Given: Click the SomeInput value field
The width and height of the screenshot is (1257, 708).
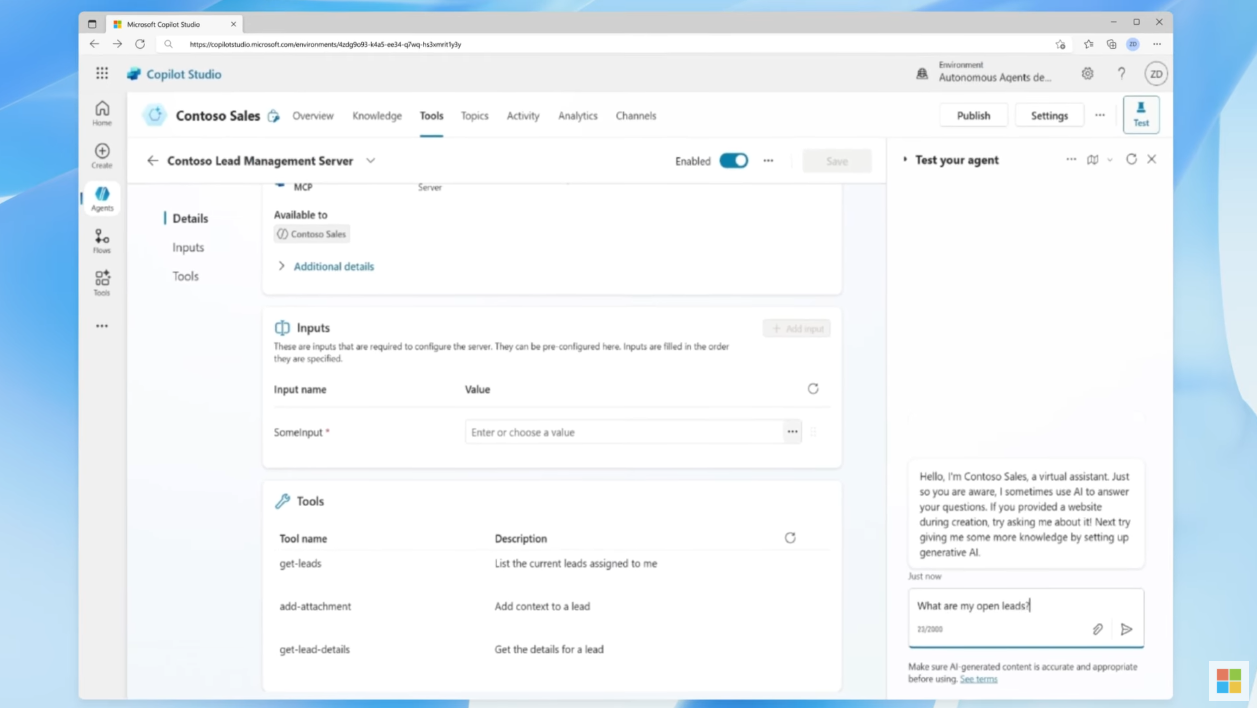Looking at the screenshot, I should click(x=624, y=432).
